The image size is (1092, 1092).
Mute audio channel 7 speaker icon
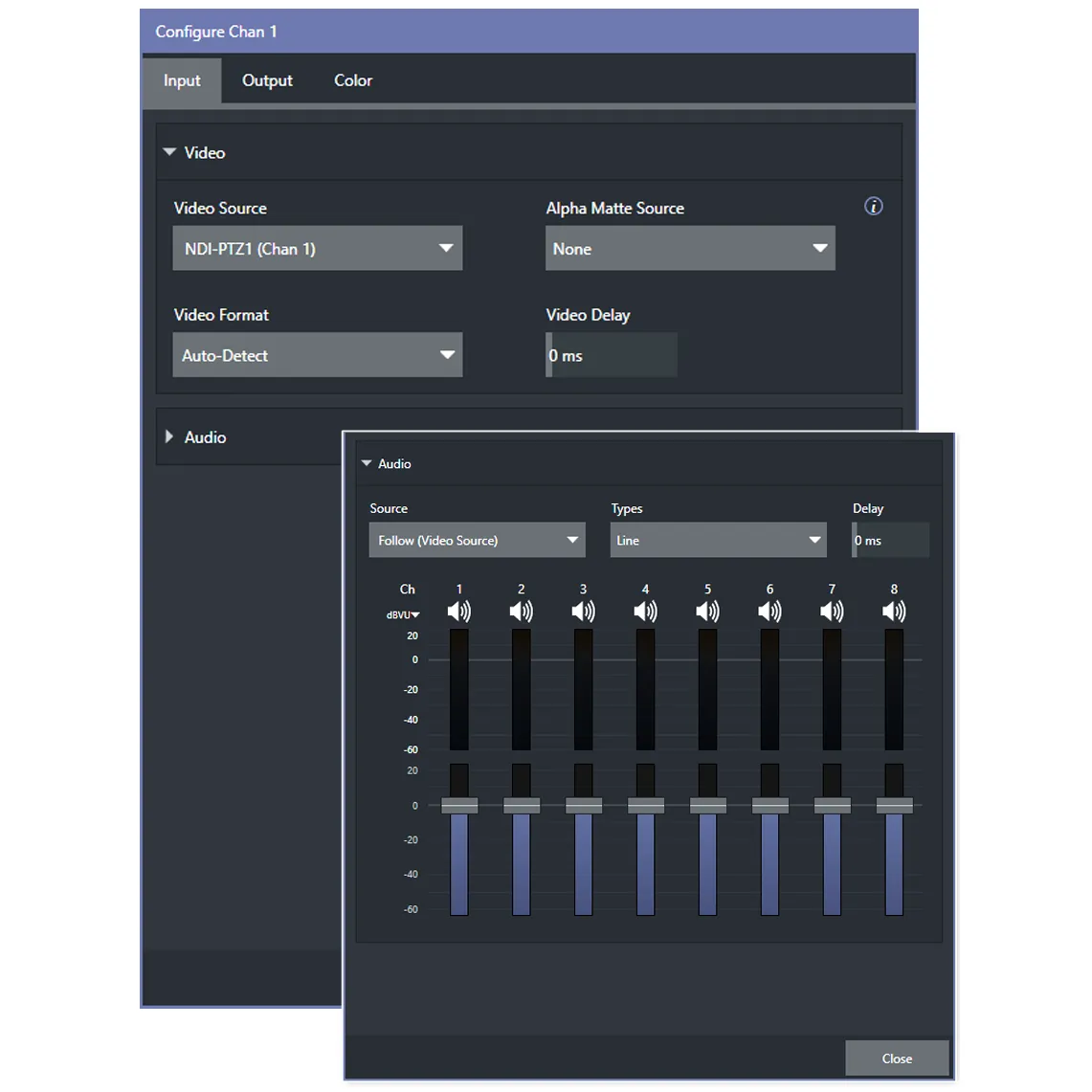[x=833, y=612]
